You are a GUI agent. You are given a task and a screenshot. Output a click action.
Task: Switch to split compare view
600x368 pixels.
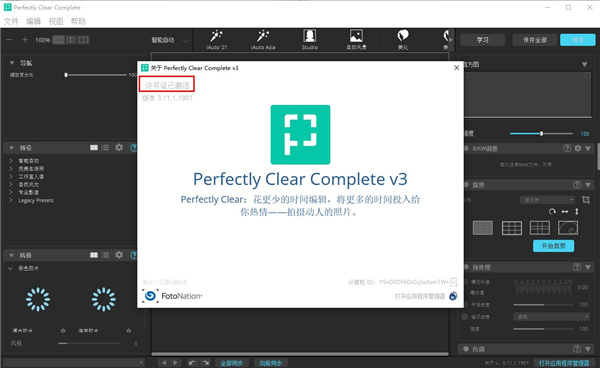click(x=83, y=40)
